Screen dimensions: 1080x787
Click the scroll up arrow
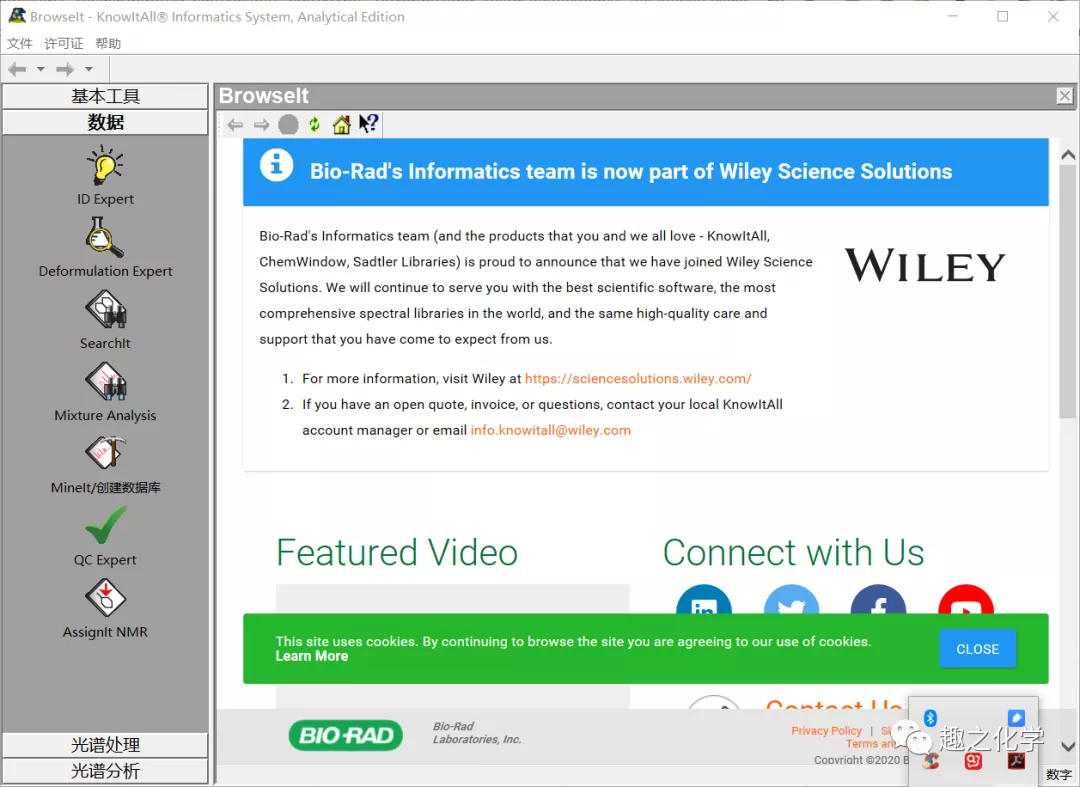pyautogui.click(x=1068, y=155)
